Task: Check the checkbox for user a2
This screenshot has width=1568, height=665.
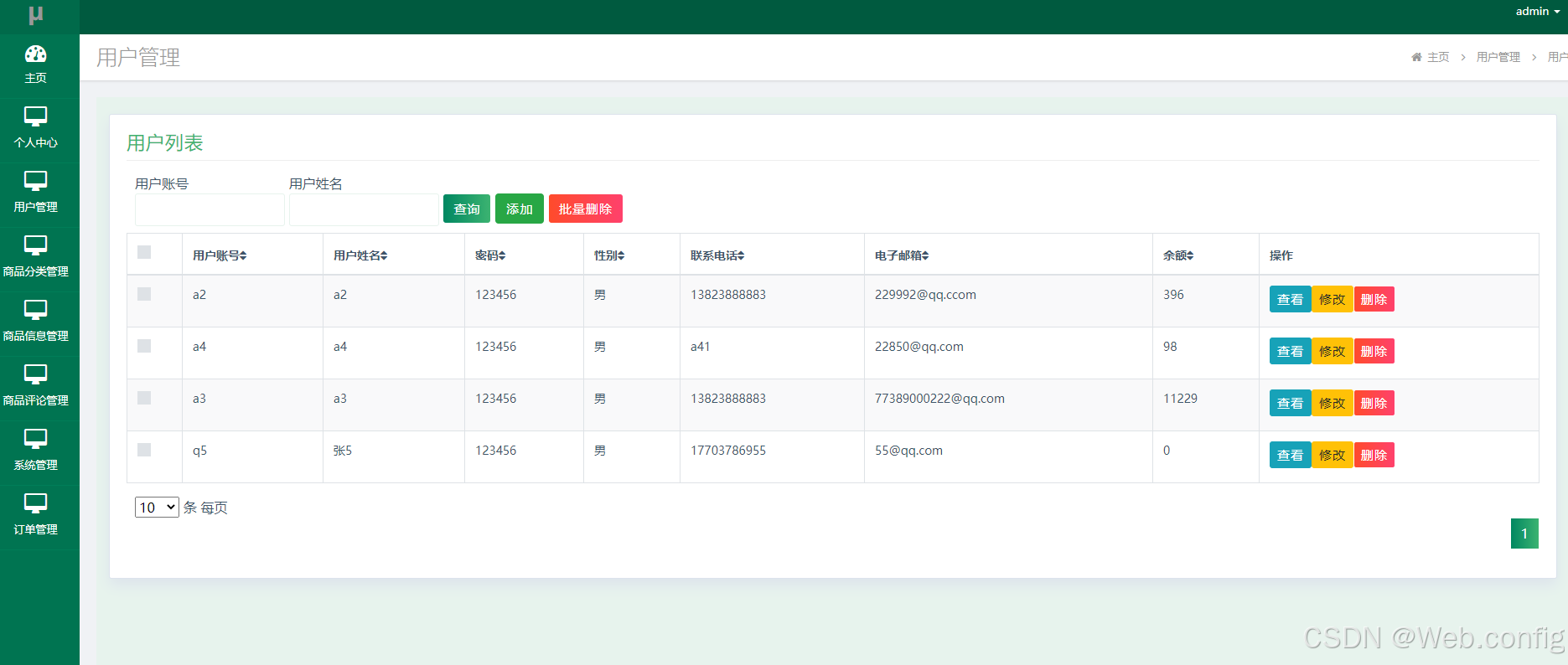Action: pos(144,294)
